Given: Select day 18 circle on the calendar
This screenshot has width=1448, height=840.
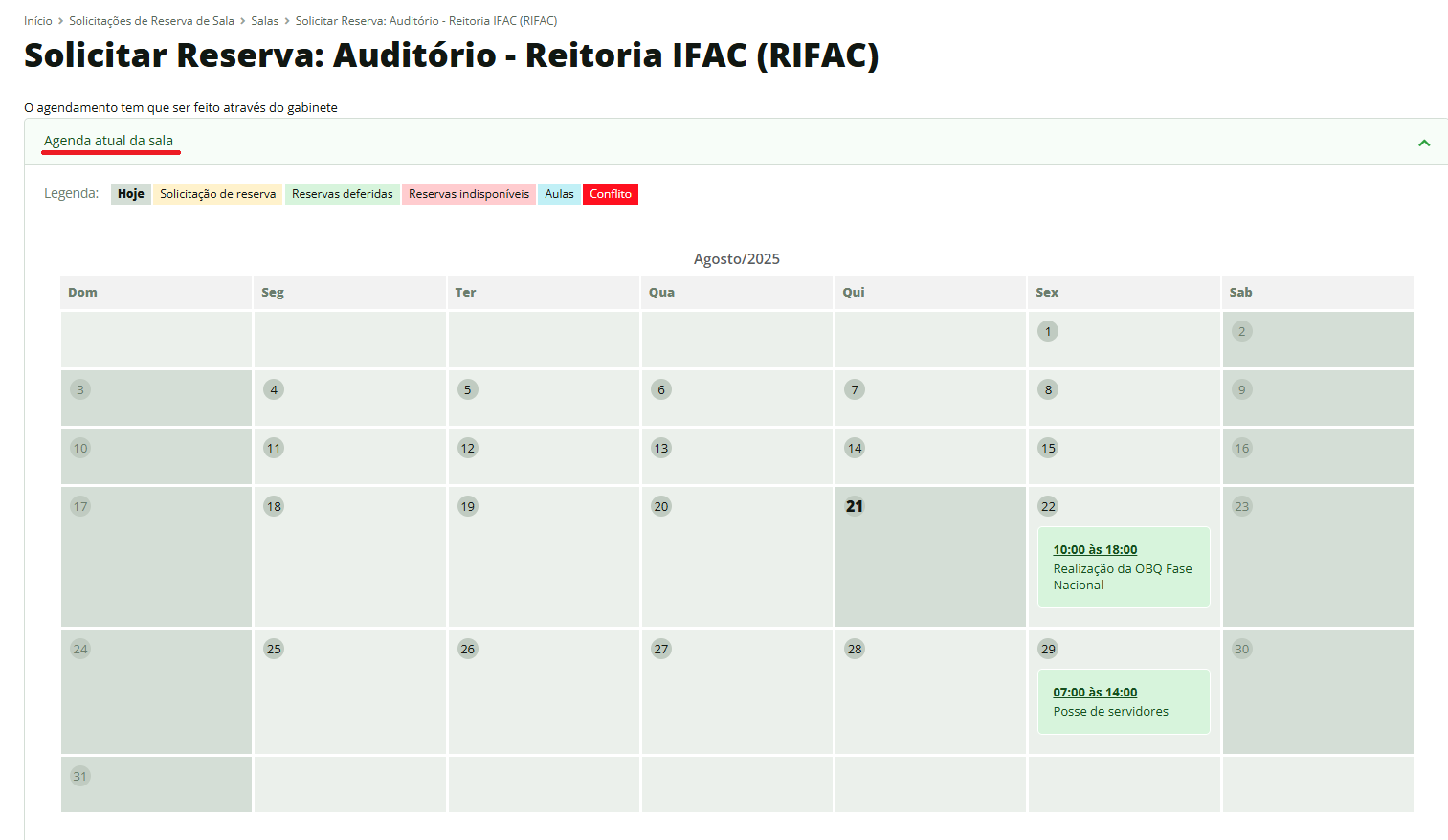Looking at the screenshot, I should pos(274,506).
